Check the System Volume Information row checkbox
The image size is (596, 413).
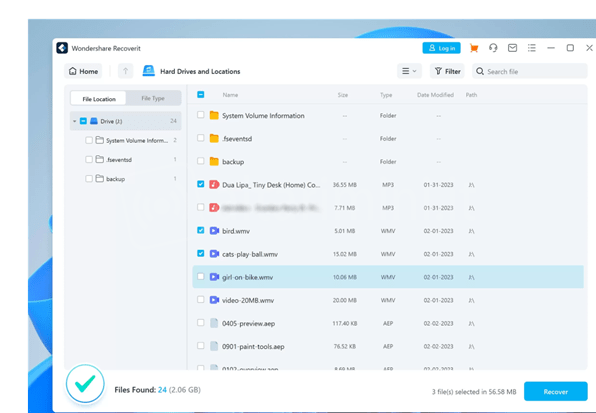(x=201, y=115)
